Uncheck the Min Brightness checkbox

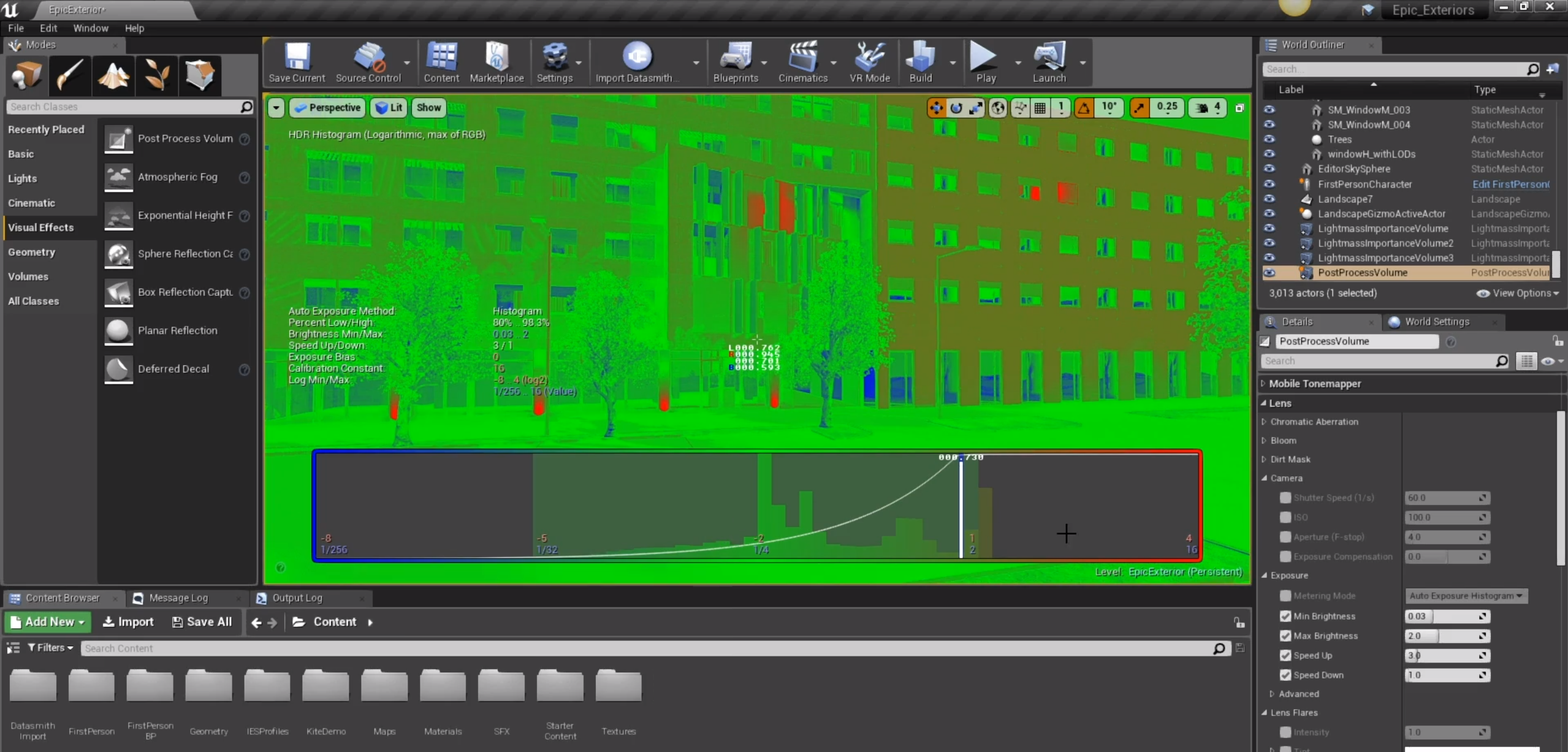(x=1285, y=616)
